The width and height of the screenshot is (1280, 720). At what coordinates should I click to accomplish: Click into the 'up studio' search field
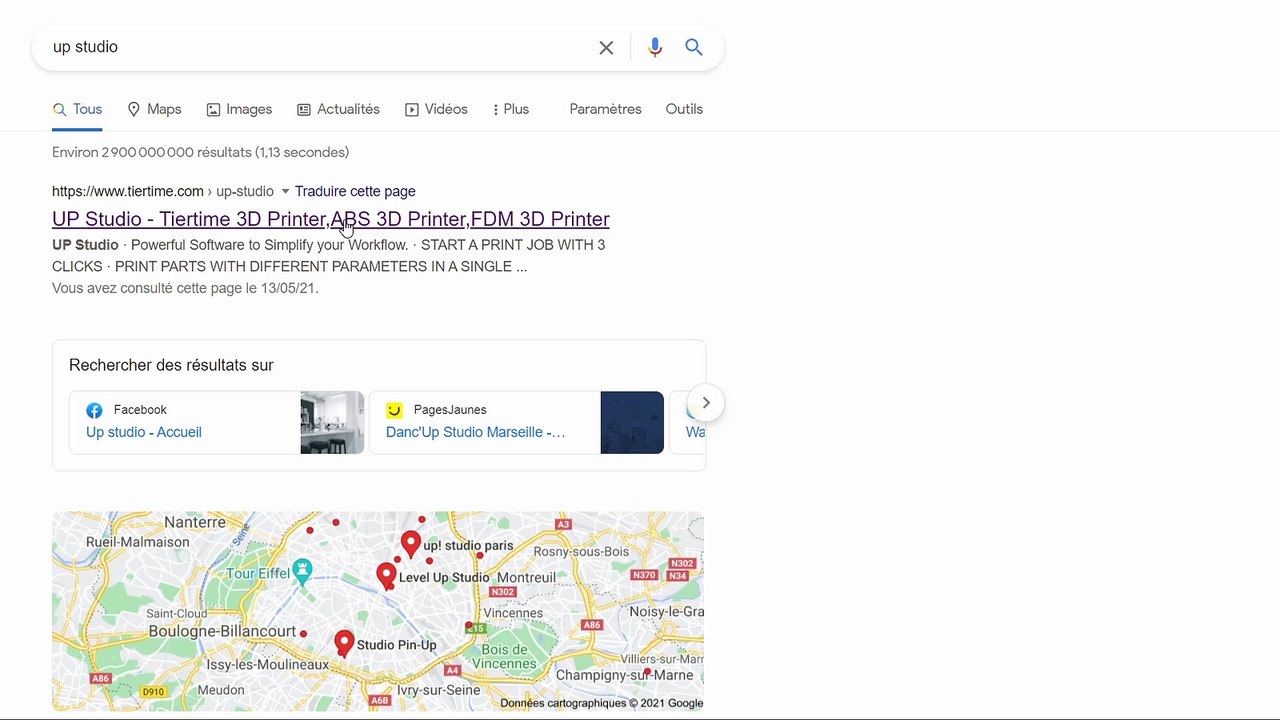[320, 48]
